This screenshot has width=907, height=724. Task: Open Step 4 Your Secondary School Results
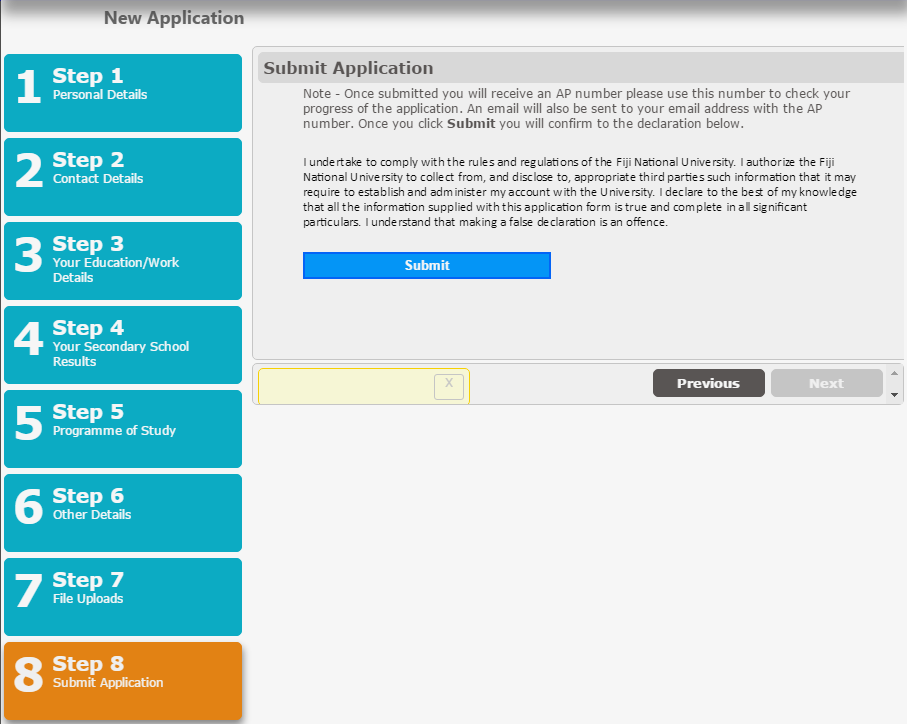[x=123, y=345]
